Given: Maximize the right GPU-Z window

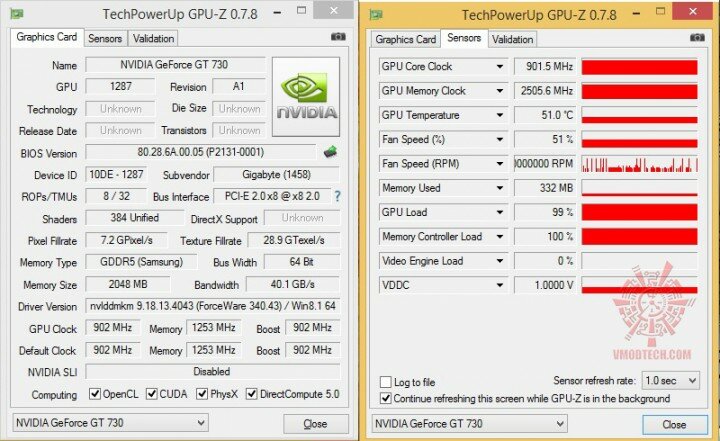Looking at the screenshot, I should click(661, 11).
